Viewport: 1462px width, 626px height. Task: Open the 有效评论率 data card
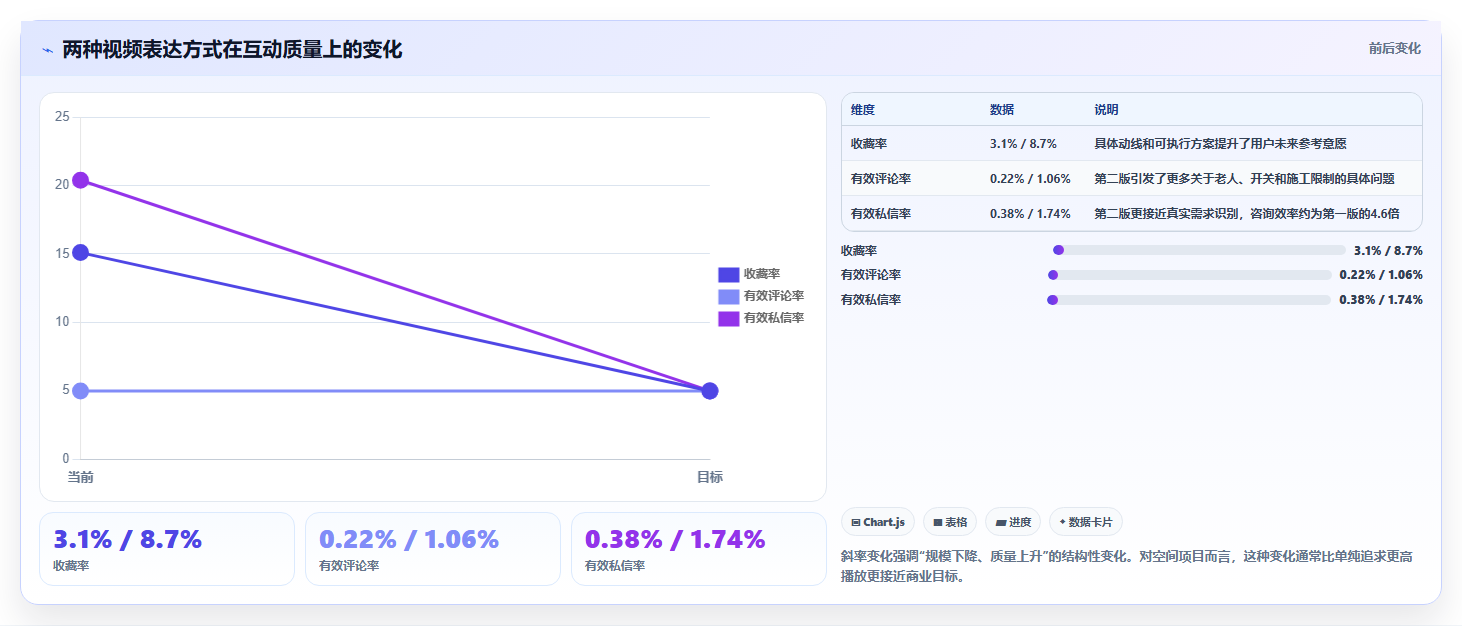[433, 549]
